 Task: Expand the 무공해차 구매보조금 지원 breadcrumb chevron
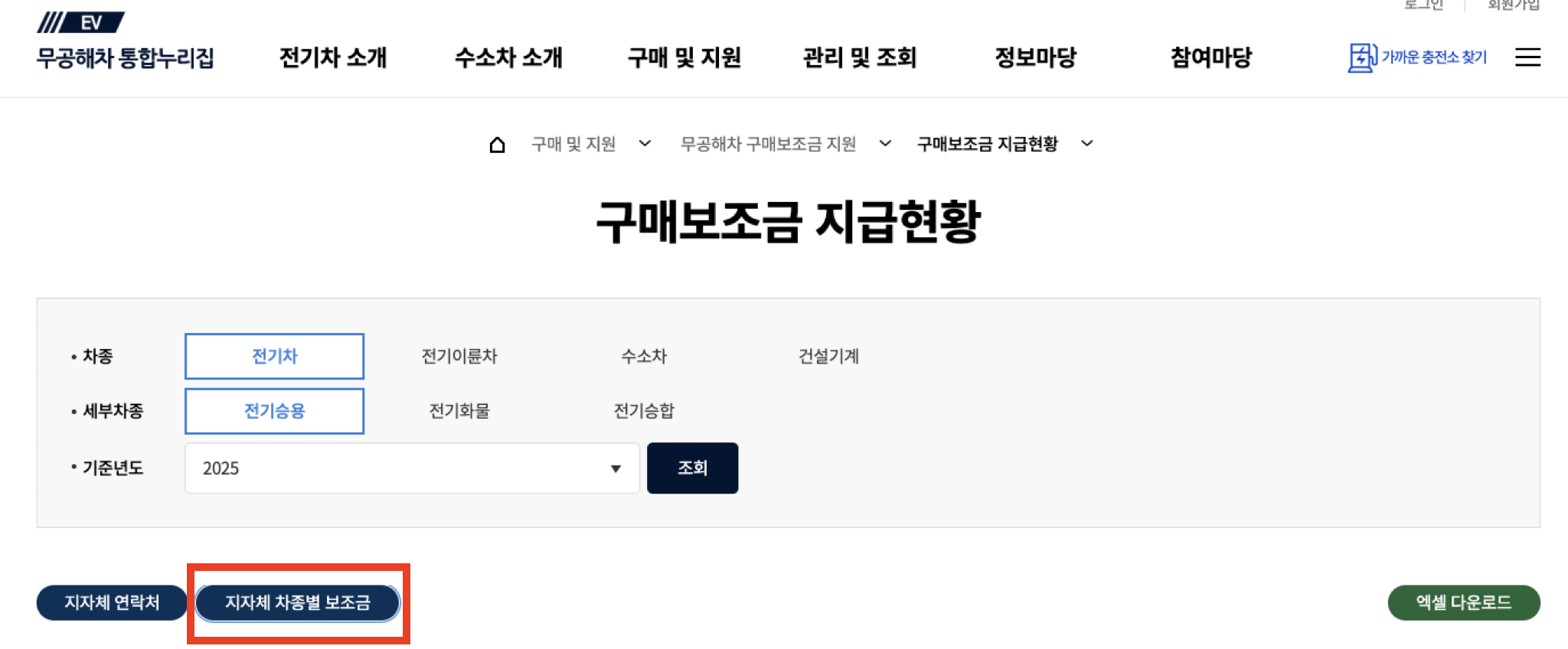coord(885,143)
